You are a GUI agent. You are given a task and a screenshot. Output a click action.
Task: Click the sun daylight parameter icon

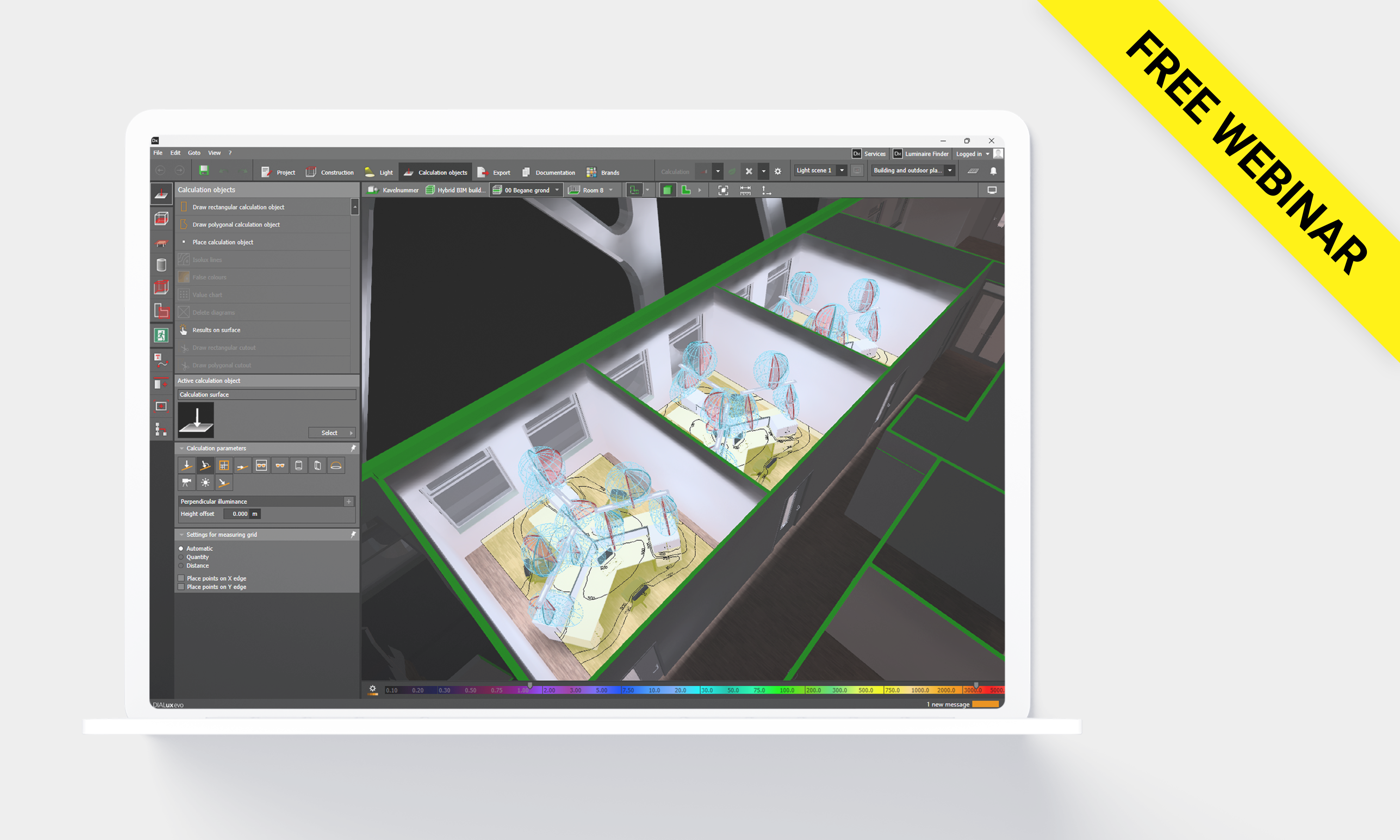tap(205, 482)
